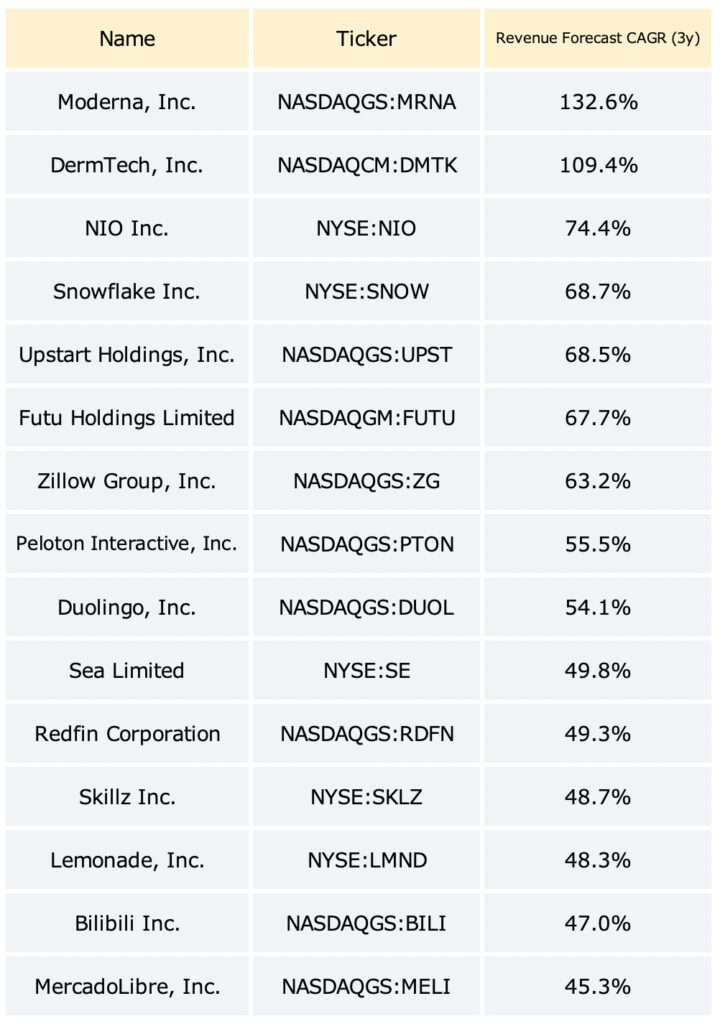Click the Lemonade, Inc. cell

click(127, 860)
